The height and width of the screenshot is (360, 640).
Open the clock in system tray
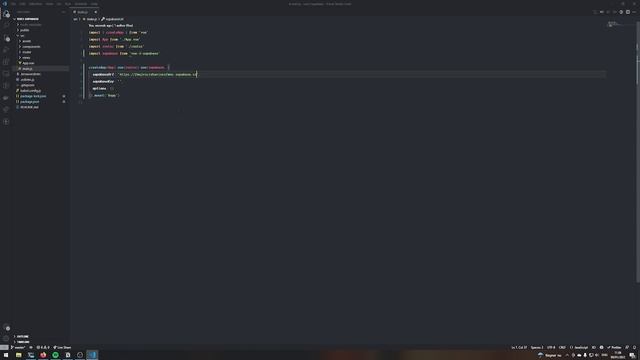(x=618, y=355)
